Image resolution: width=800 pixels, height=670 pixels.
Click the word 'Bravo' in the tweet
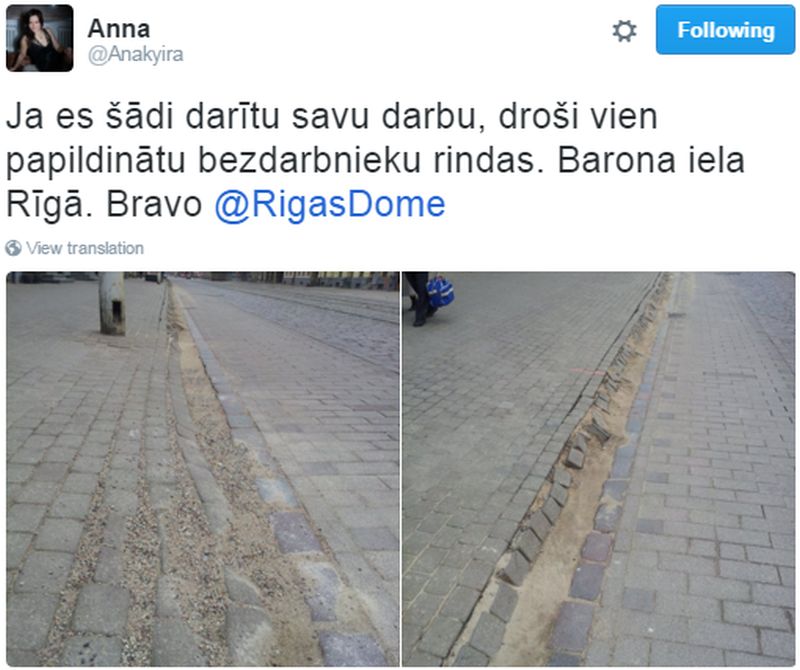[x=154, y=205]
